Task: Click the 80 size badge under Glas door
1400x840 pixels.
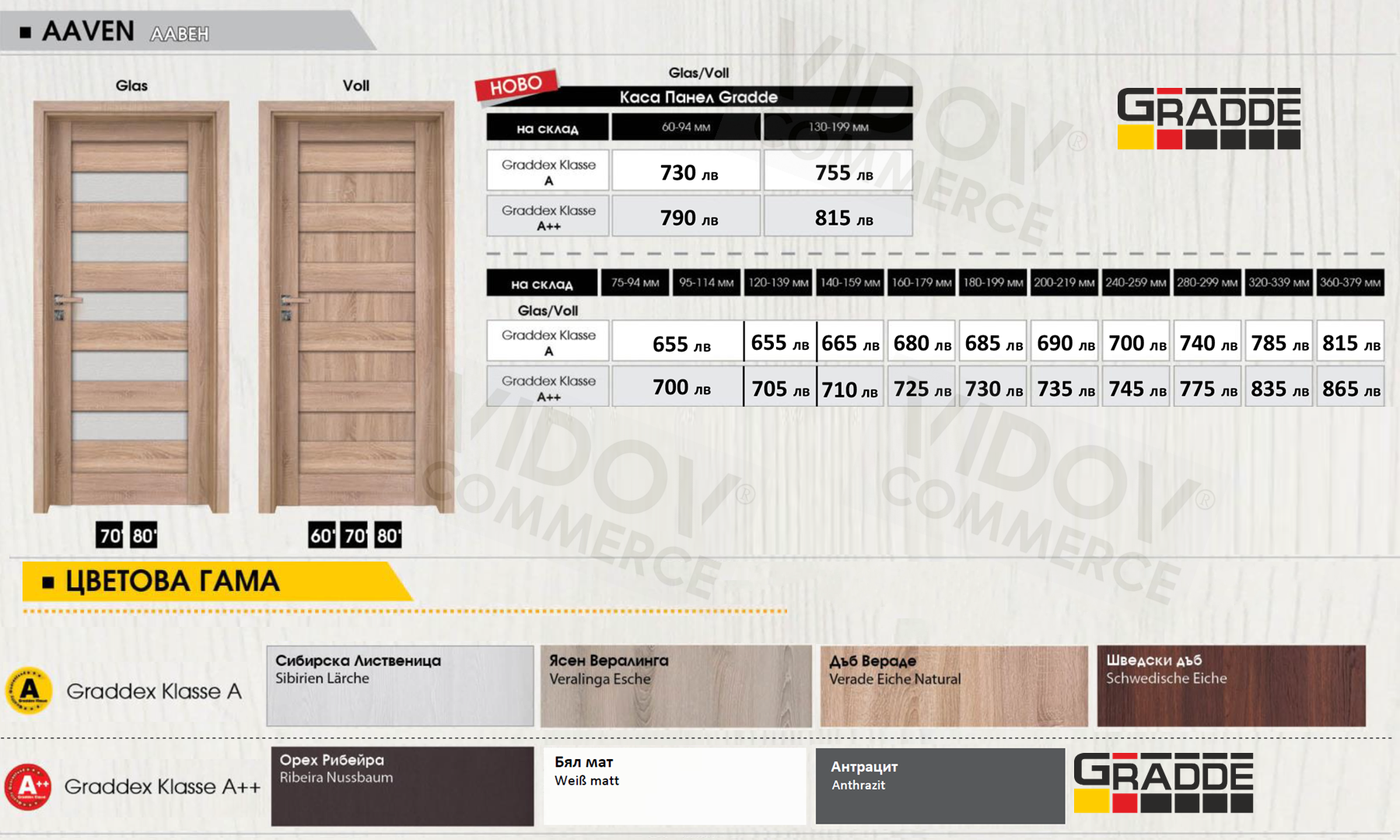Action: [144, 535]
